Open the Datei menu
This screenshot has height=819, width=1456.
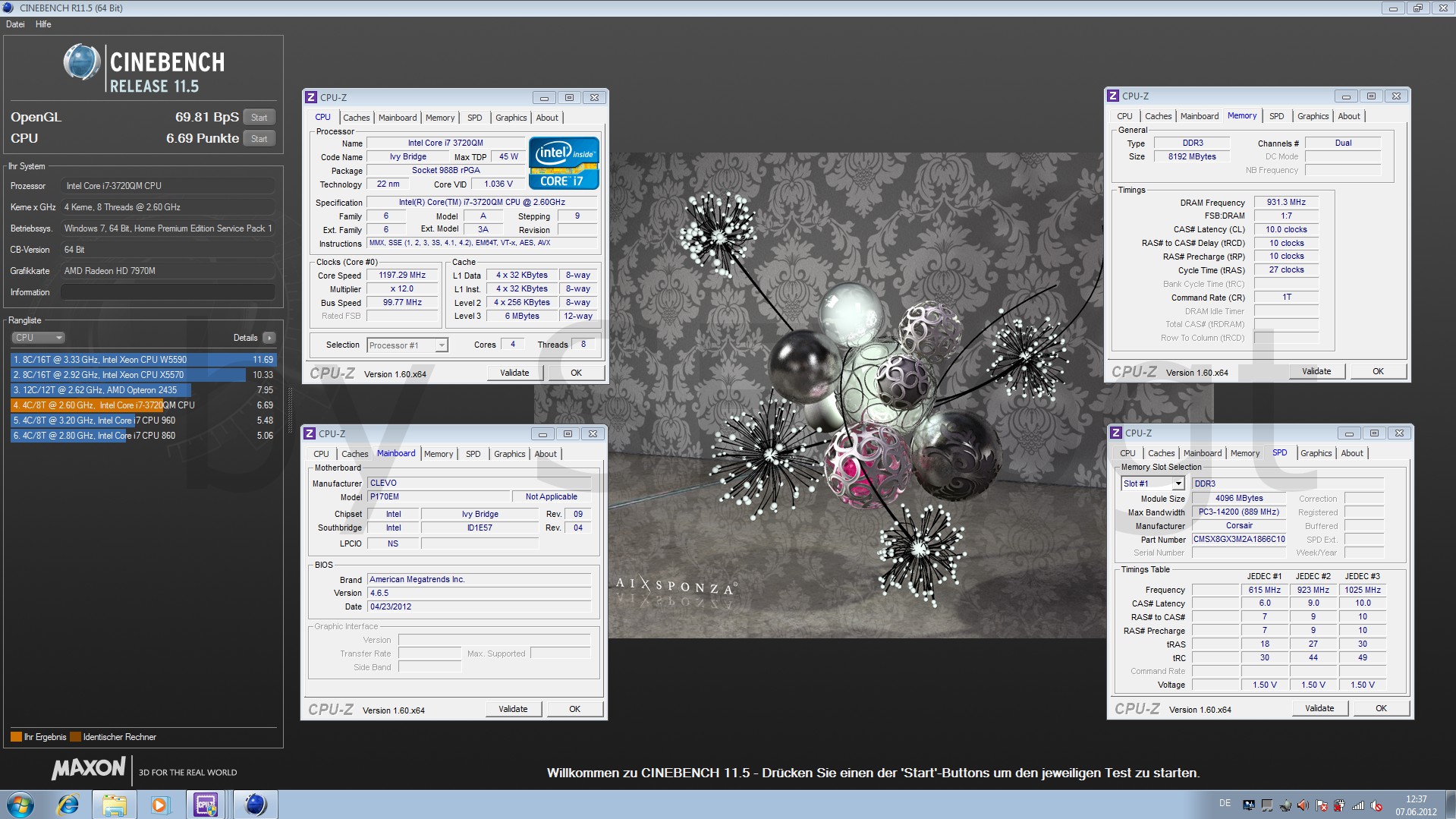(15, 24)
